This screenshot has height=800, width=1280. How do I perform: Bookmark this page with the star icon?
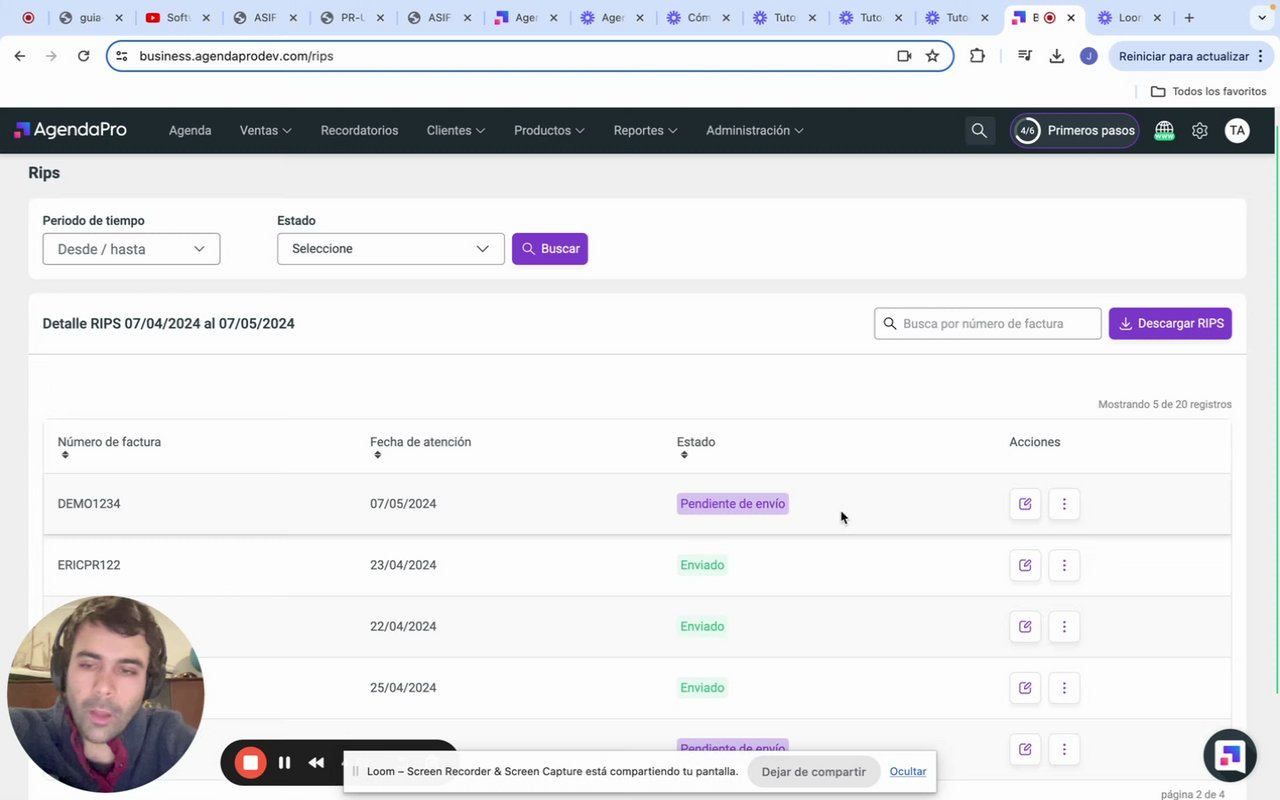coord(932,56)
